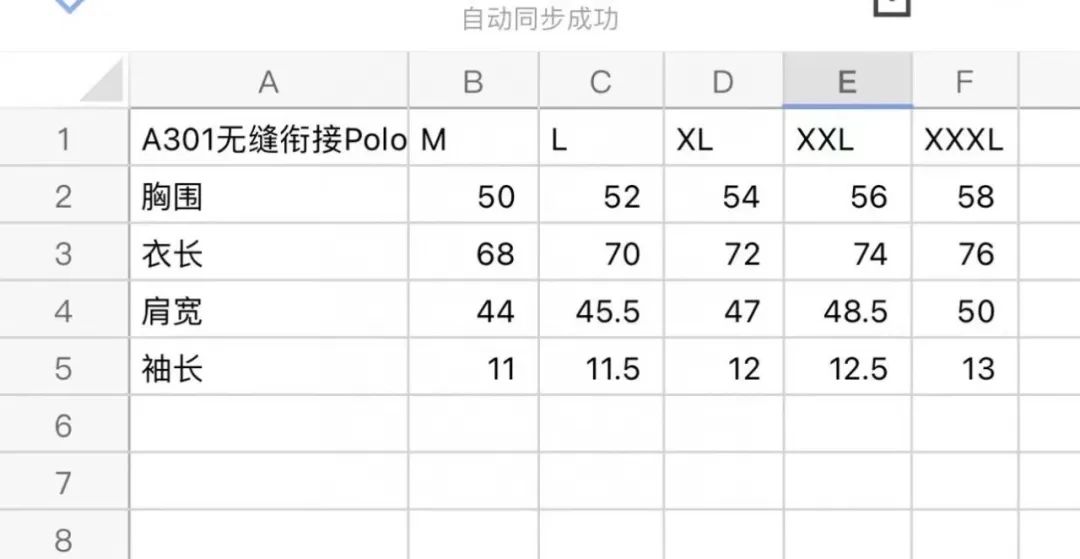
Task: Click the cell containing 76
Action: [964, 254]
